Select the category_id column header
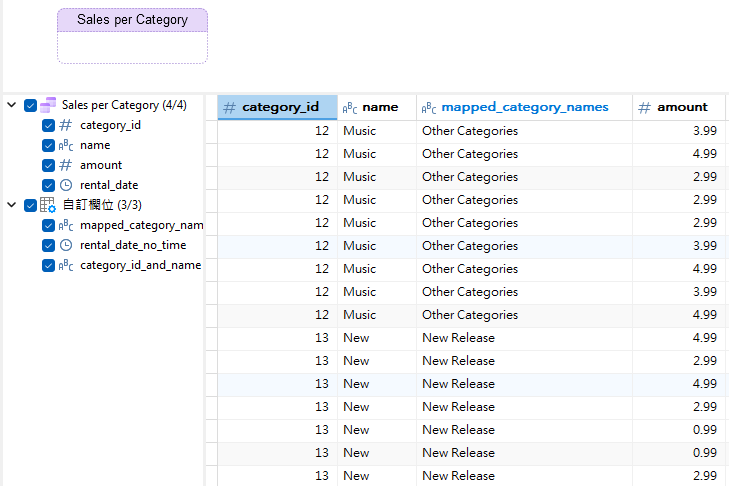The width and height of the screenshot is (729, 486). pyautogui.click(x=280, y=107)
